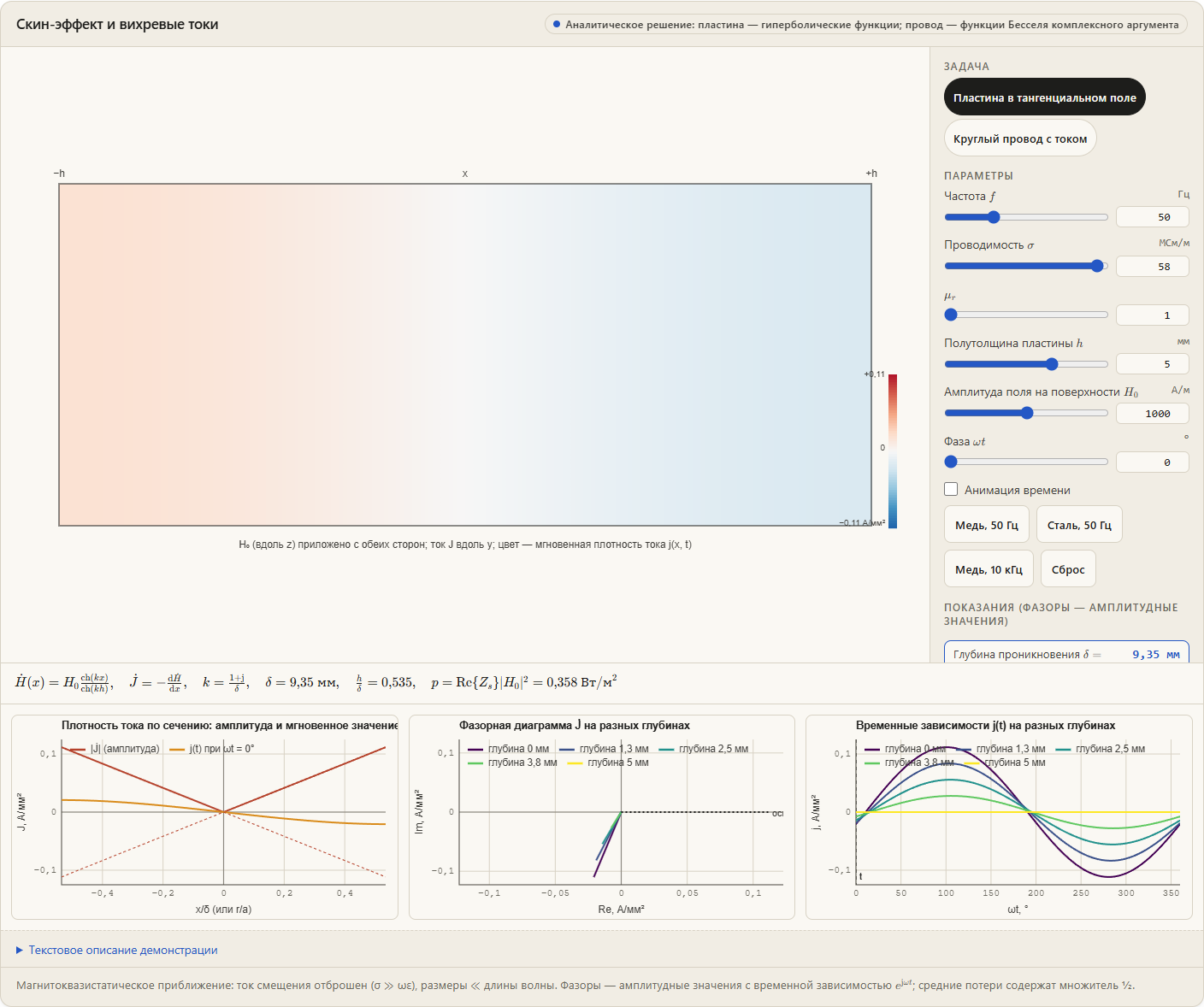Viewport: 1204px width, 1007px height.
Task: Click the "Скин-эффект и вихревые токи" title
Action: pyautogui.click(x=117, y=24)
